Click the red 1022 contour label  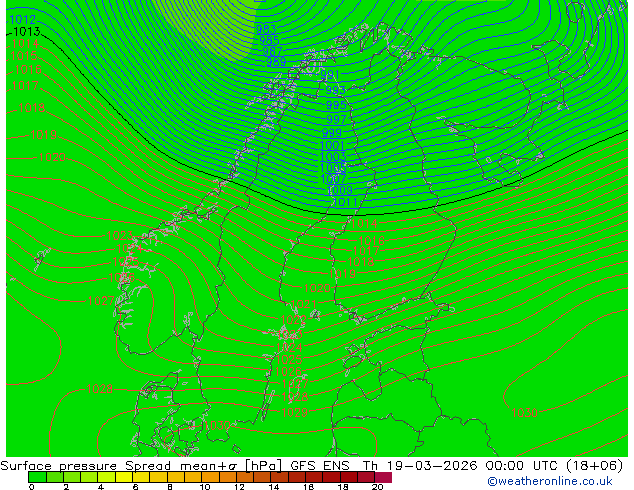[294, 320]
